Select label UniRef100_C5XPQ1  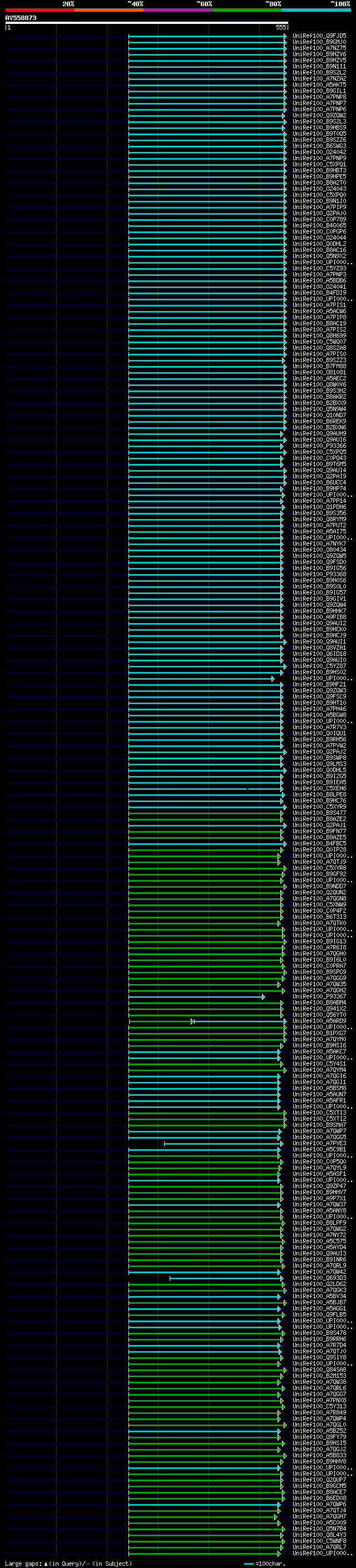point(319,164)
